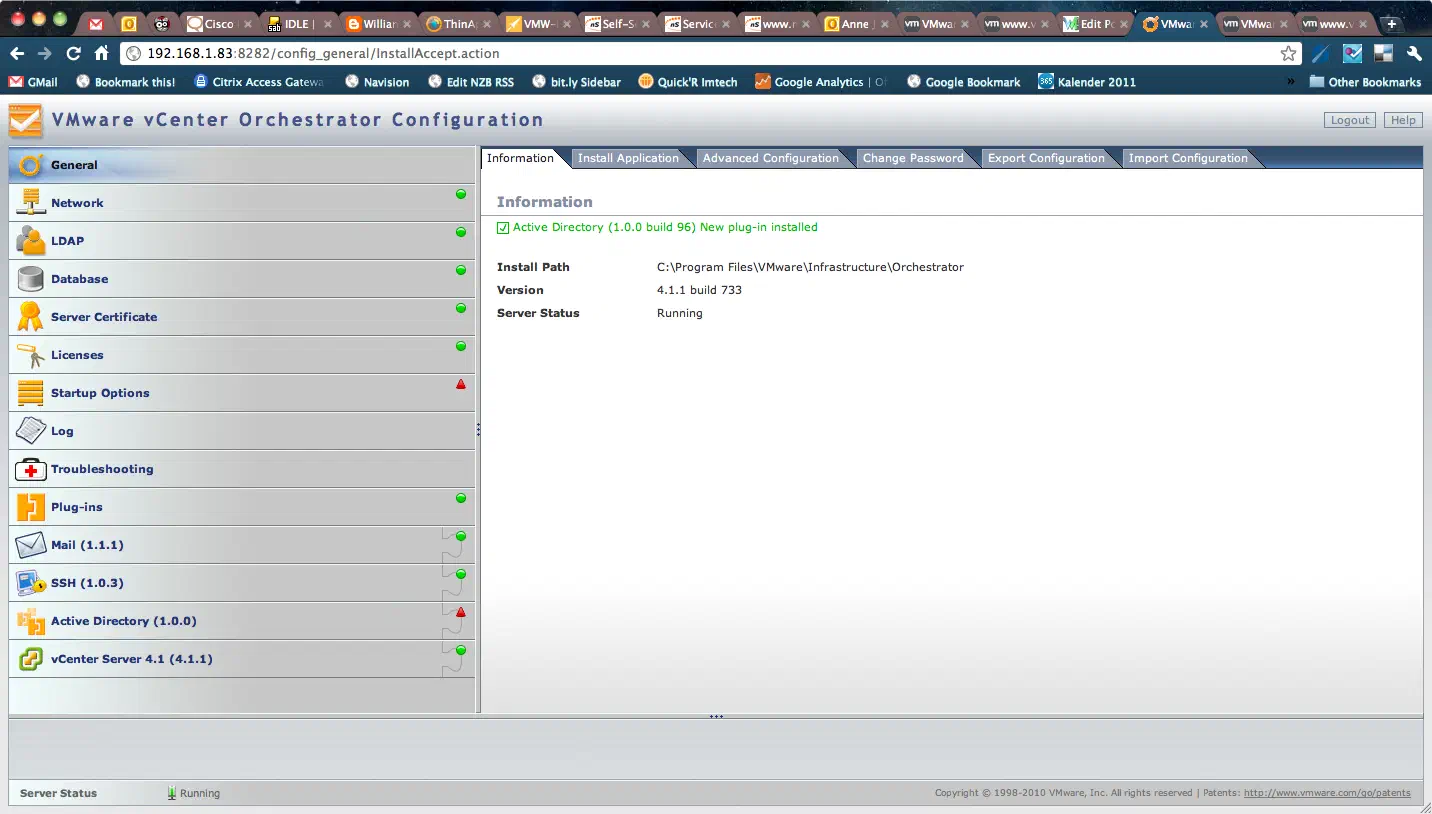Select the vCenter Server 4.1 icon
Image resolution: width=1432 pixels, height=814 pixels.
pyautogui.click(x=30, y=659)
